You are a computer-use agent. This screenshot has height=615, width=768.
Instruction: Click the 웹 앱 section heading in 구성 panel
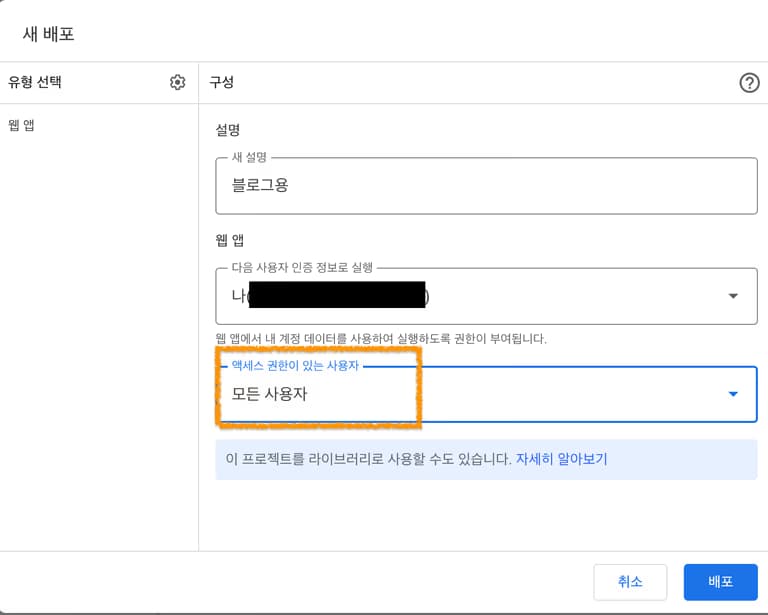pos(230,240)
